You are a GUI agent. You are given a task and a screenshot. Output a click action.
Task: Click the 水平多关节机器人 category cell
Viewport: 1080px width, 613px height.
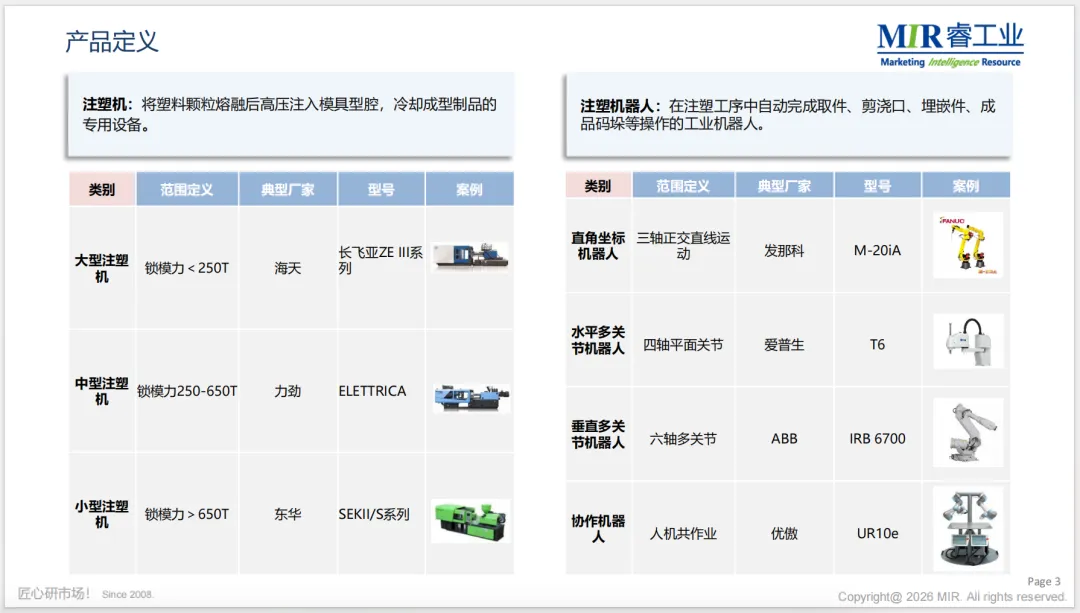click(598, 340)
